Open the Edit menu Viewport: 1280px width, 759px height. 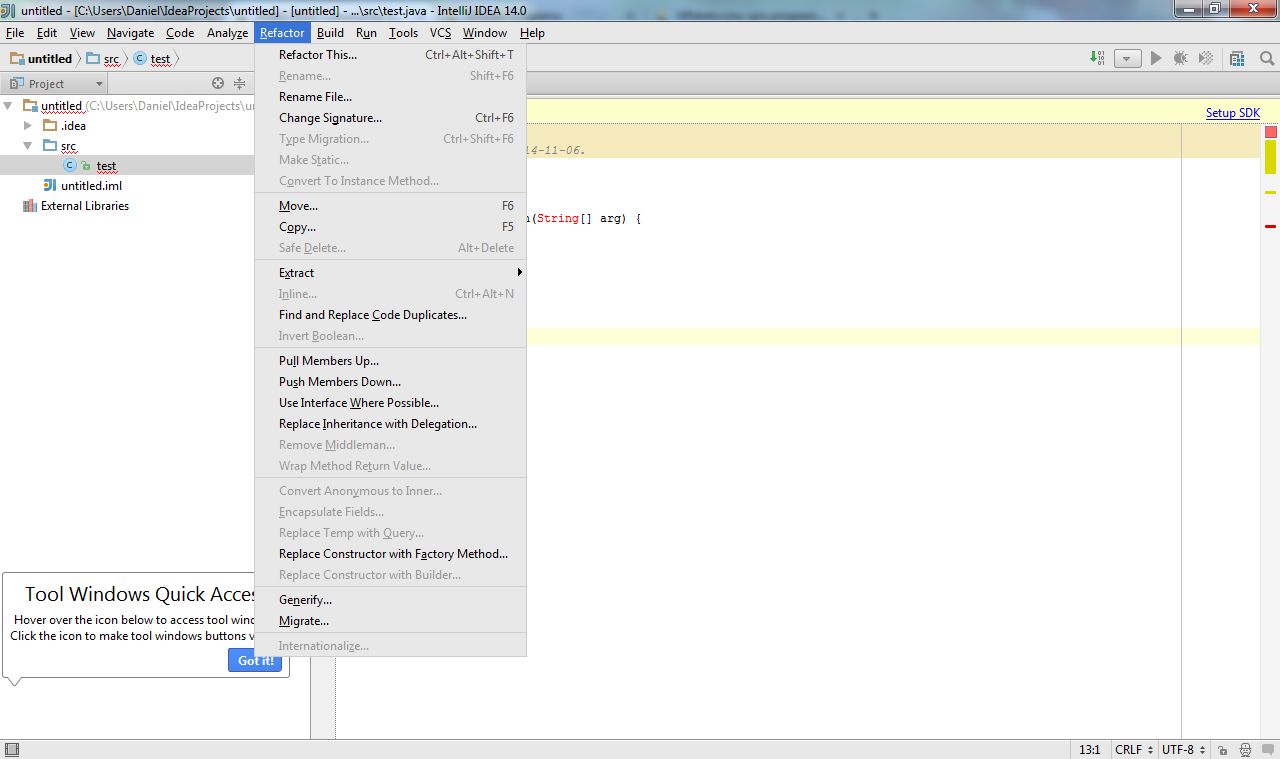[x=47, y=33]
